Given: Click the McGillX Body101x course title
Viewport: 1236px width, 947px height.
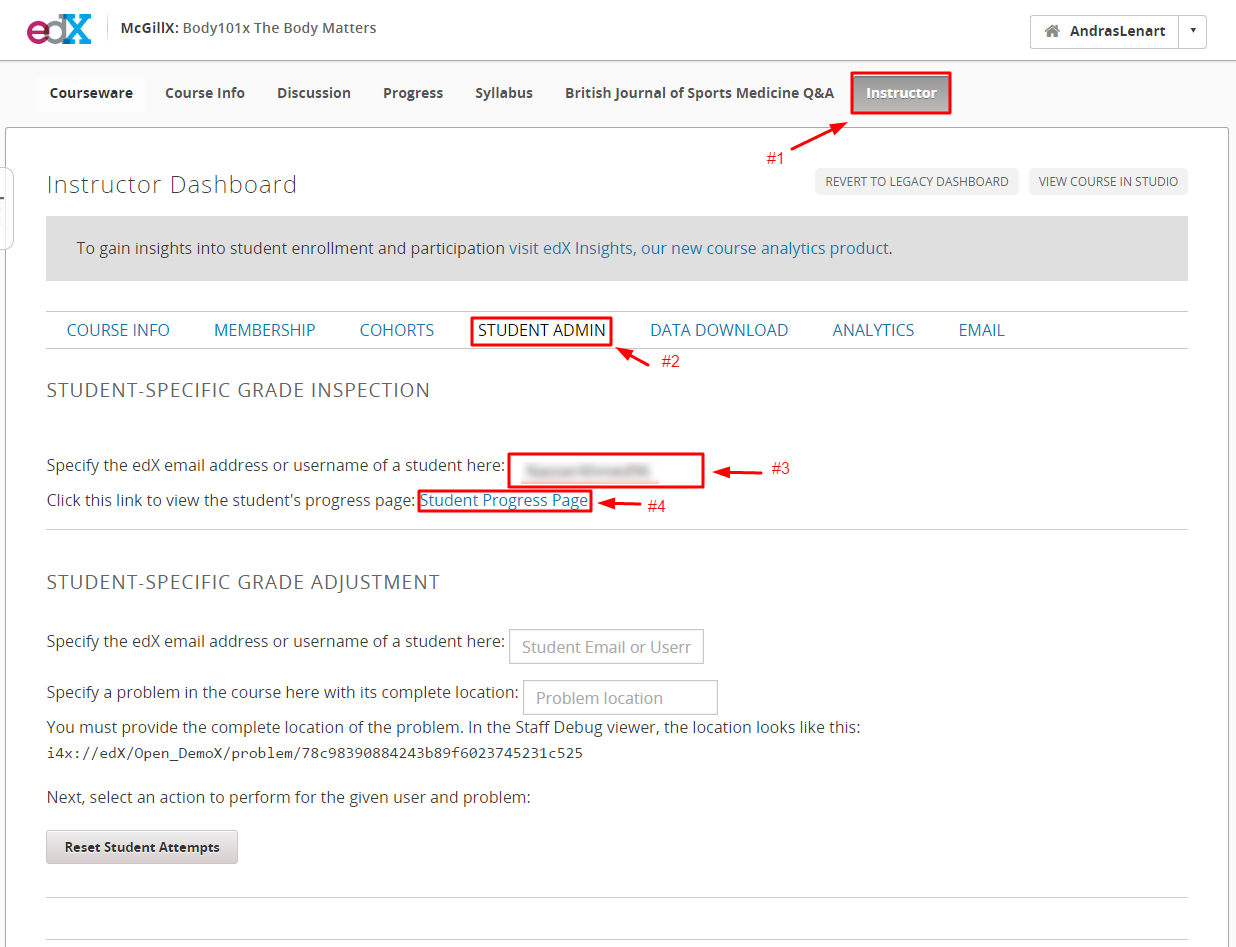Looking at the screenshot, I should pyautogui.click(x=249, y=28).
